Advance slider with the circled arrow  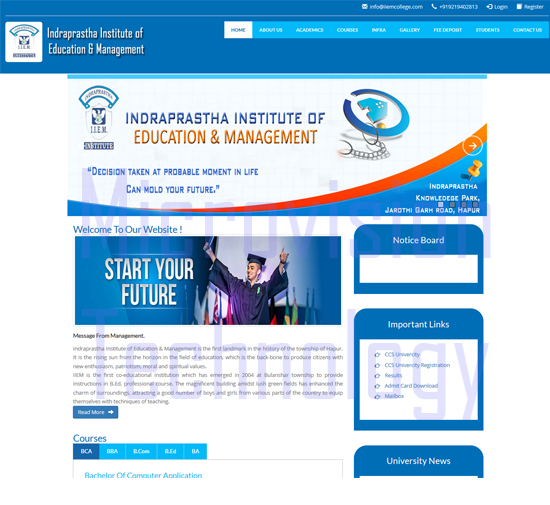point(472,146)
